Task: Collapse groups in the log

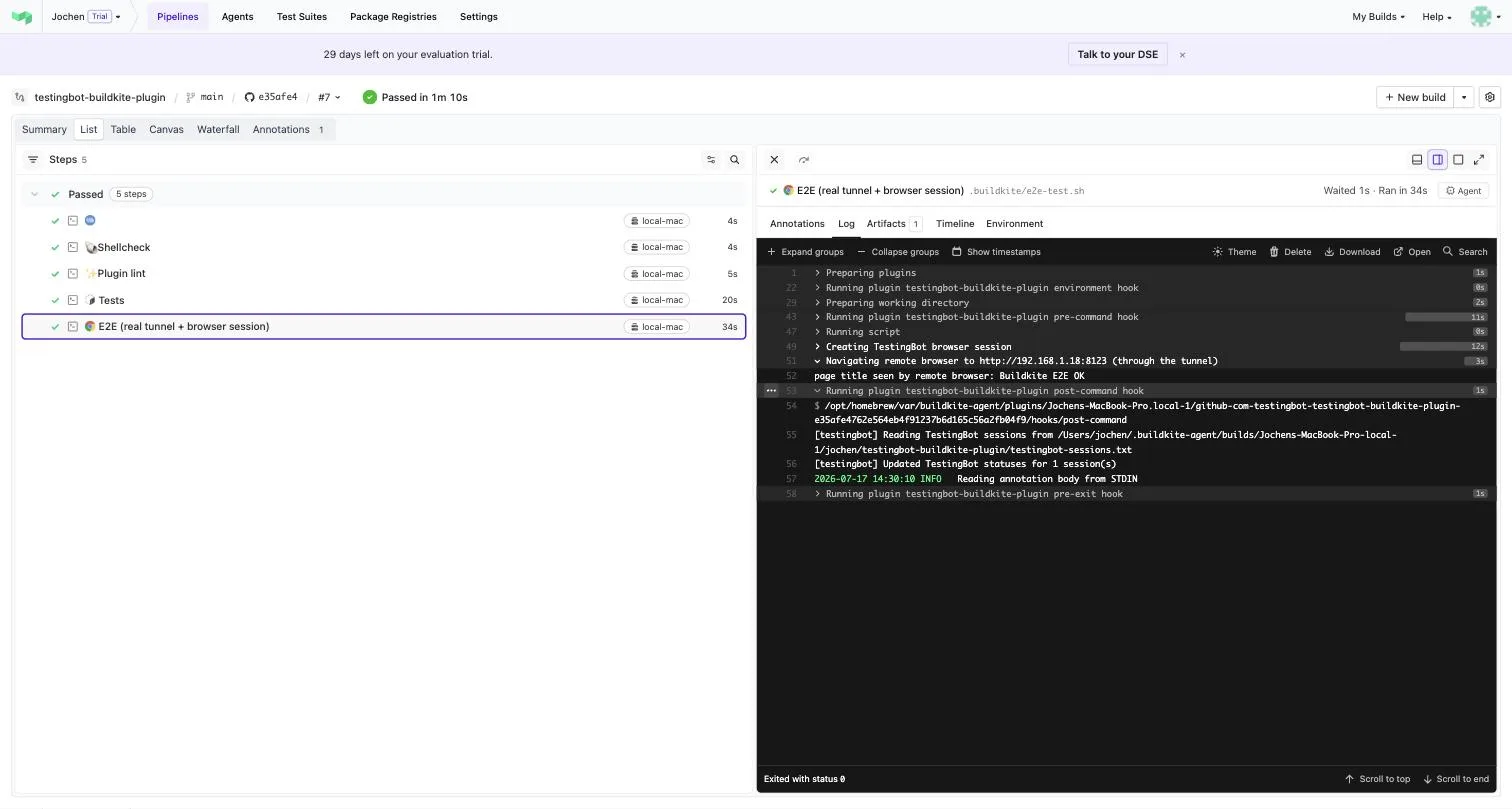Action: click(898, 252)
